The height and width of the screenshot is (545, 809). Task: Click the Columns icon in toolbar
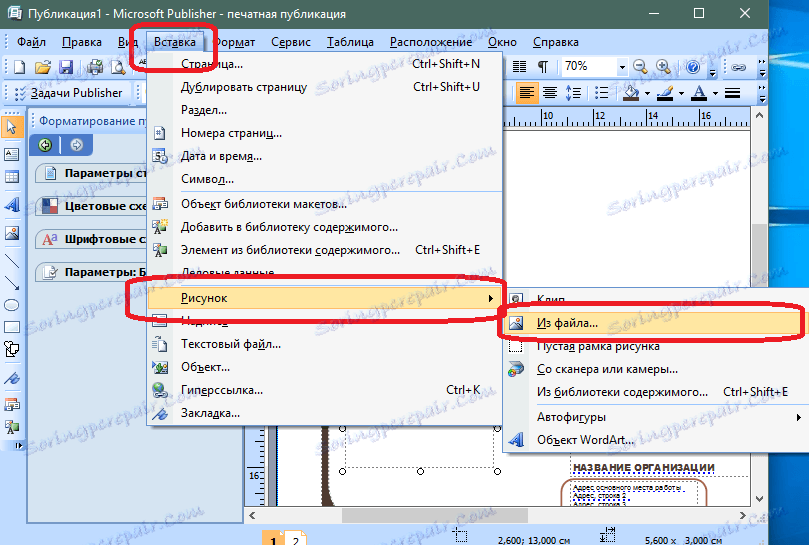point(520,67)
